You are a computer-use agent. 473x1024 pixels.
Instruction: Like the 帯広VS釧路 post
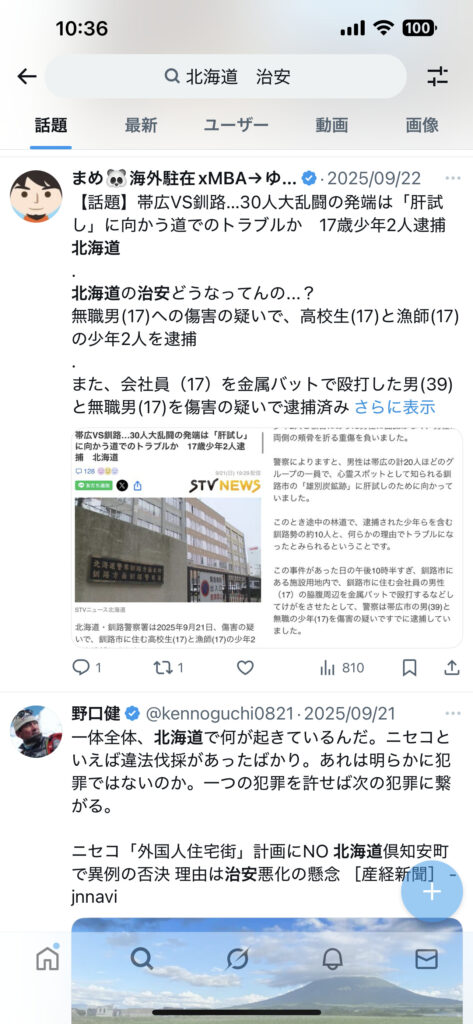[245, 667]
